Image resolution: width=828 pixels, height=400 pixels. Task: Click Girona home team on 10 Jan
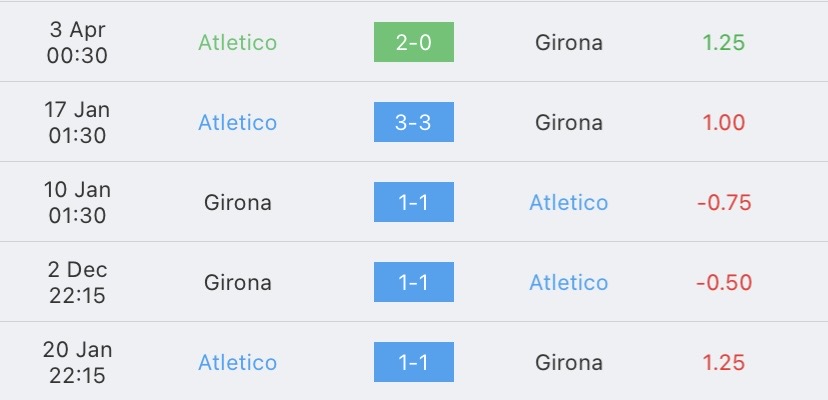pos(238,202)
